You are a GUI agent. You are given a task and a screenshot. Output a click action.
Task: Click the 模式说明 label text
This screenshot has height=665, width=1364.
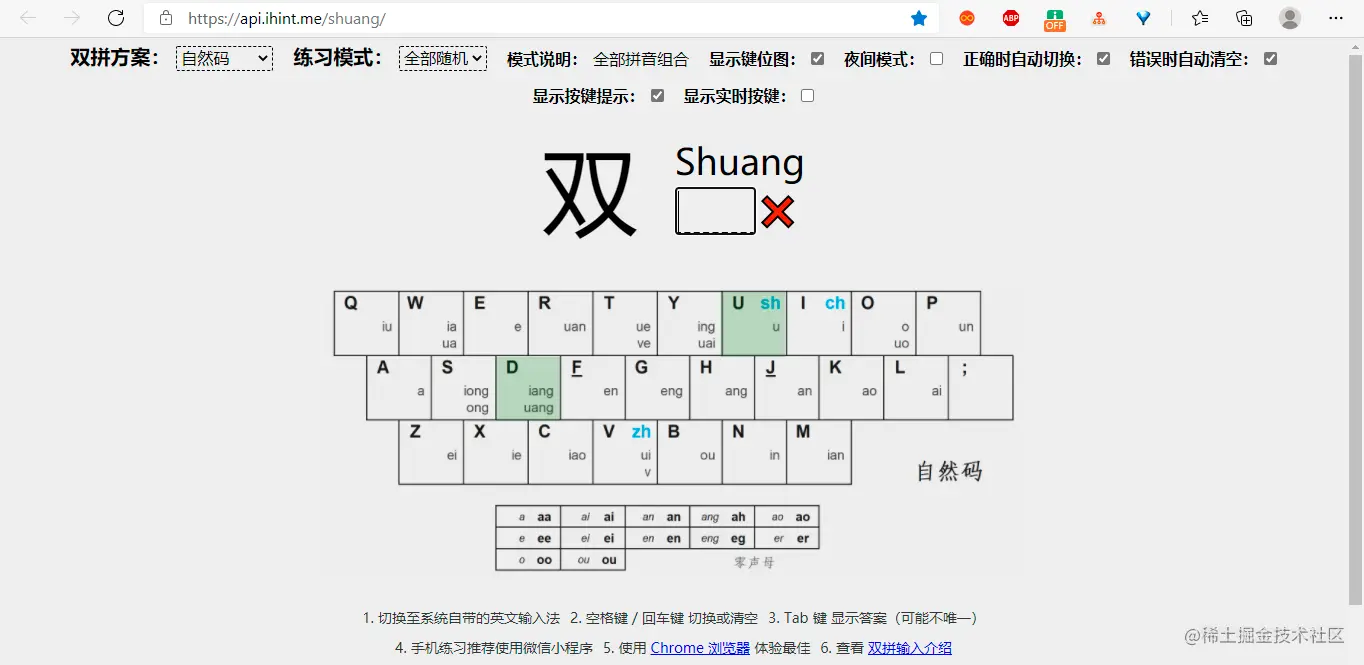point(542,59)
